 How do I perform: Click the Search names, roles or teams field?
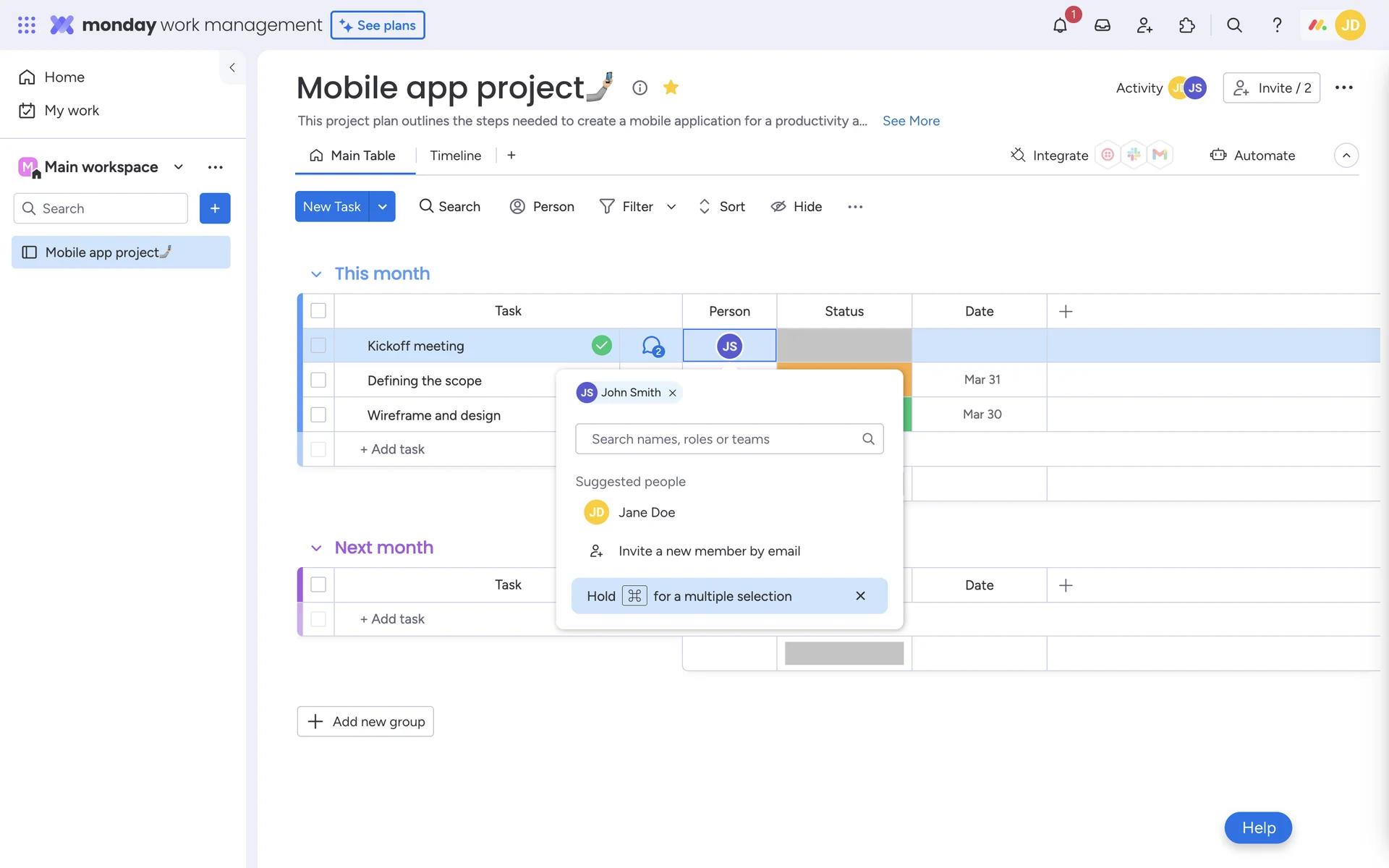(x=723, y=439)
